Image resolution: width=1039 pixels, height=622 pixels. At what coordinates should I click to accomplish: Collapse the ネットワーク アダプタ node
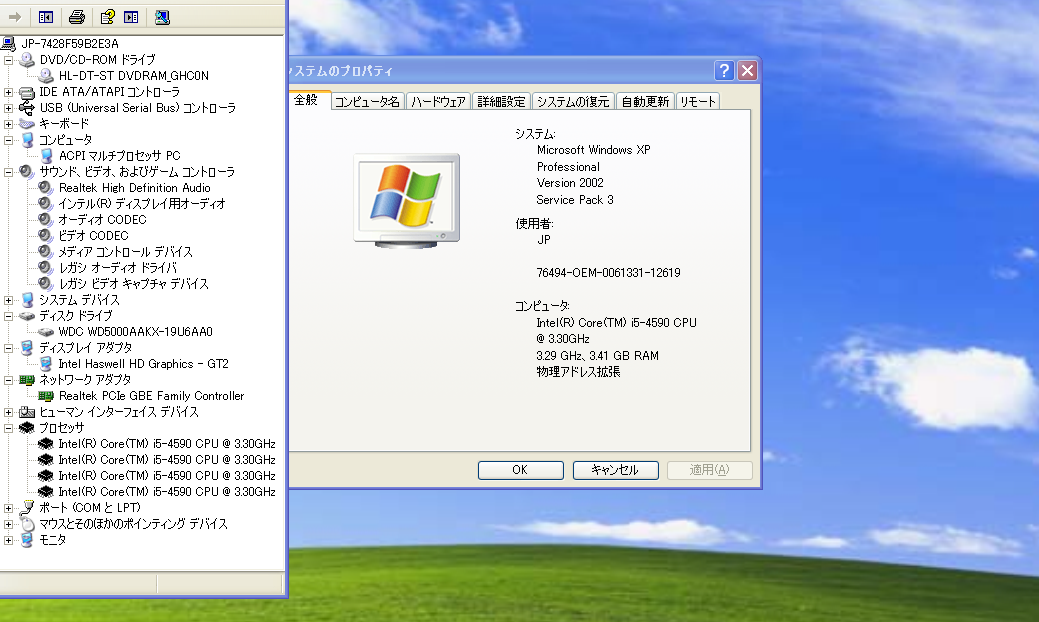click(x=9, y=380)
